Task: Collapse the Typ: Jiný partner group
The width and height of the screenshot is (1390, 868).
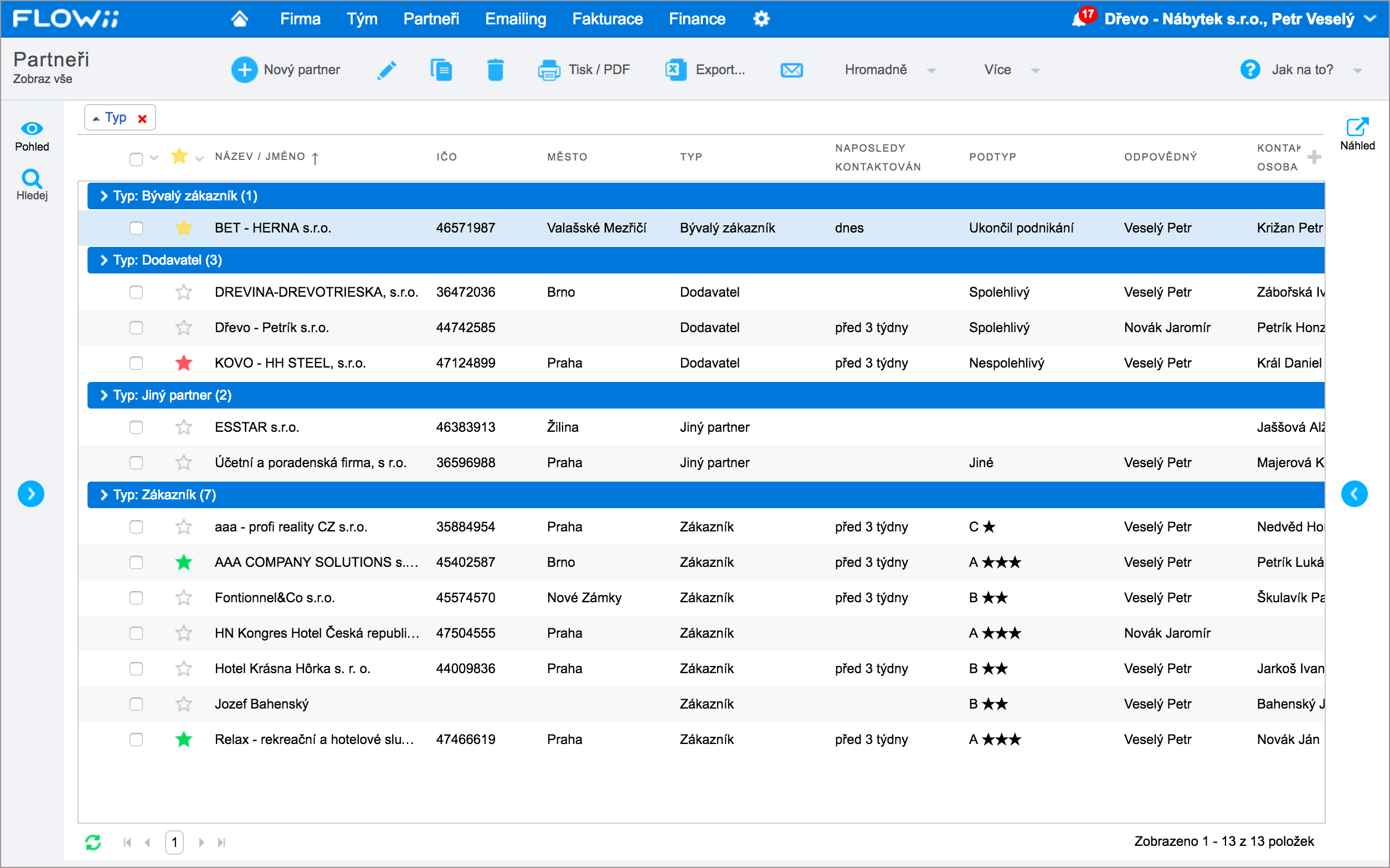Action: 104,395
